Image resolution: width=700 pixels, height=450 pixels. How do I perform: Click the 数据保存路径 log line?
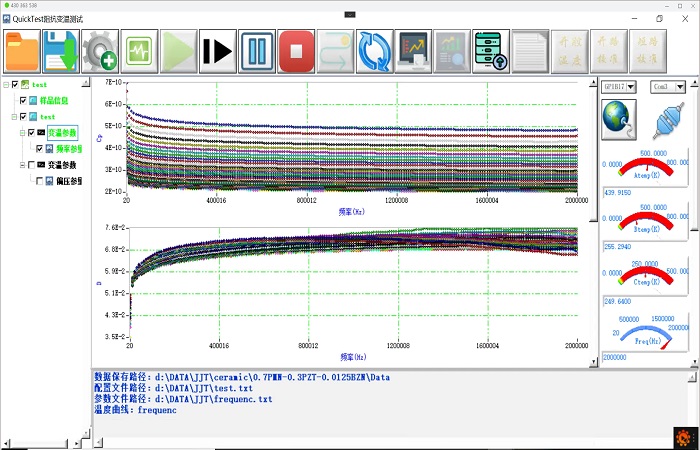[242, 377]
